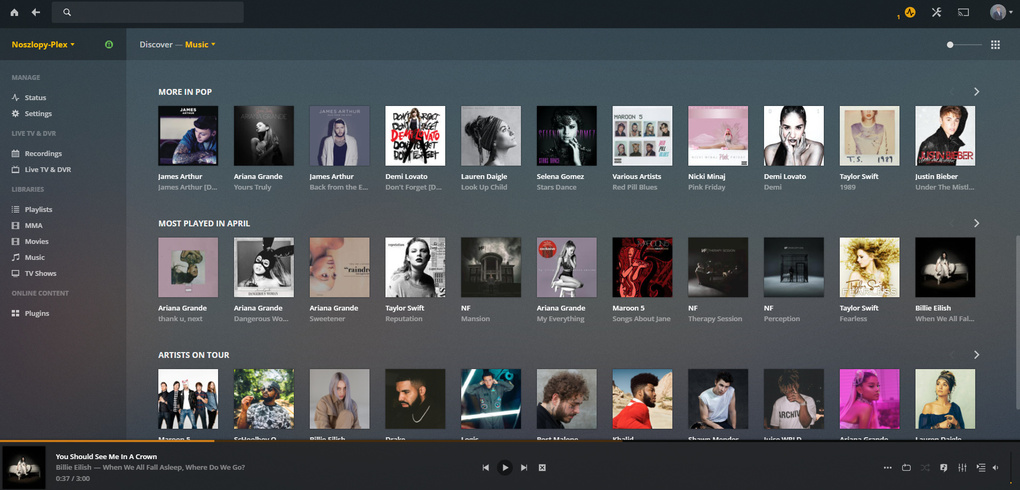Image resolution: width=1020 pixels, height=490 pixels.
Task: Expand the Music library dropdown in header
Action: point(200,45)
